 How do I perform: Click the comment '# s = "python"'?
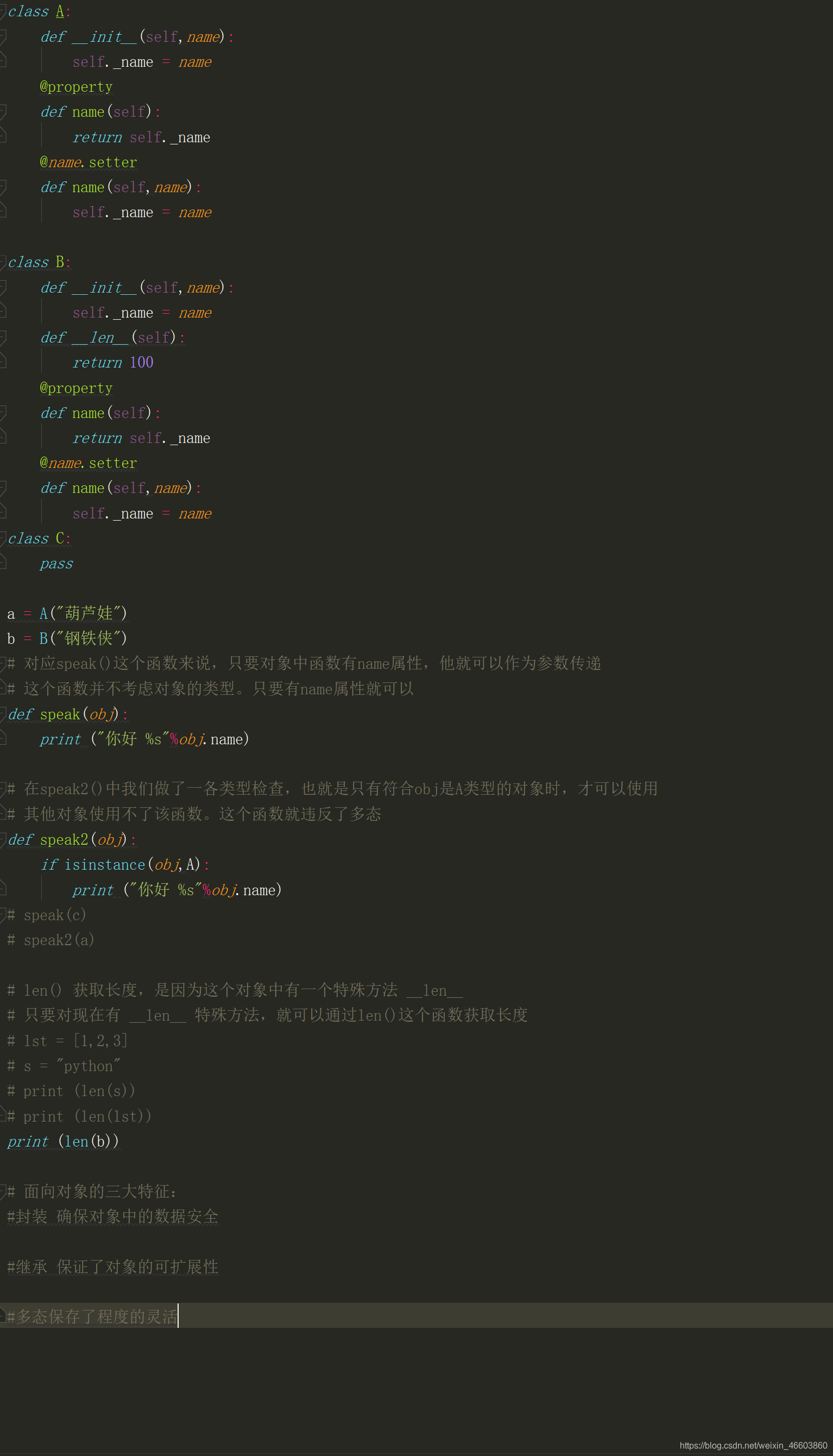click(x=64, y=1066)
